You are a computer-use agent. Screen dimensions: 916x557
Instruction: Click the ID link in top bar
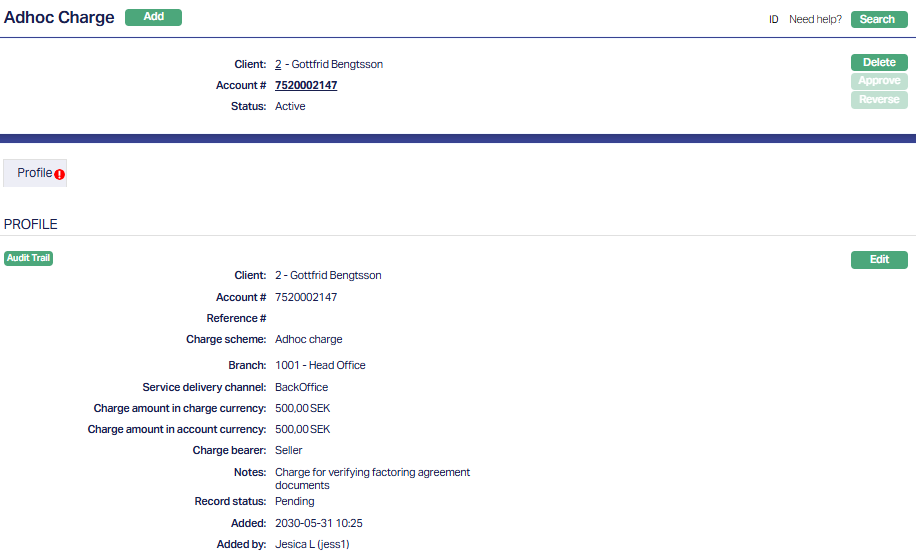tap(773, 19)
